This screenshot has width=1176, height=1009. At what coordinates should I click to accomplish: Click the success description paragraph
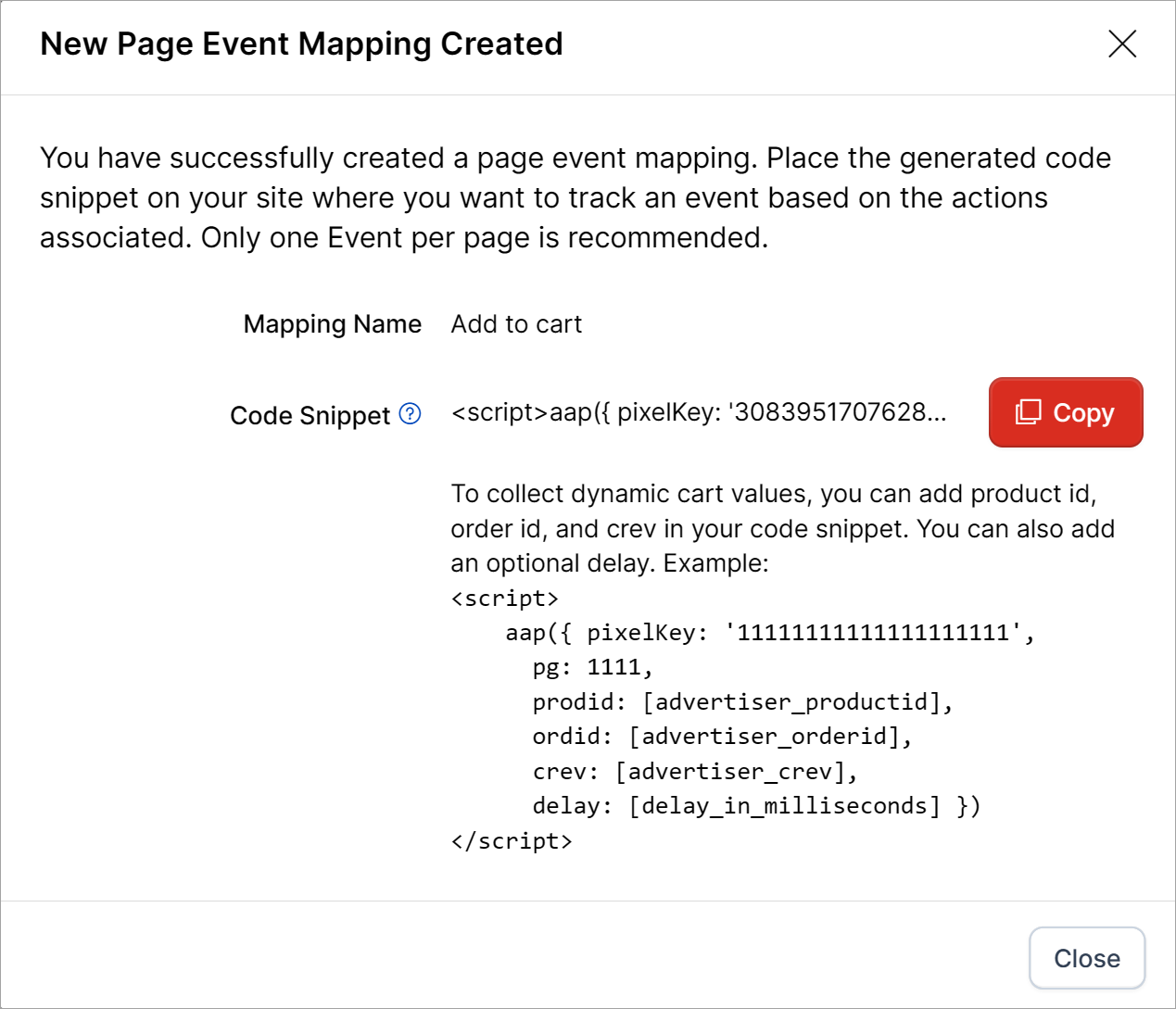click(x=575, y=197)
